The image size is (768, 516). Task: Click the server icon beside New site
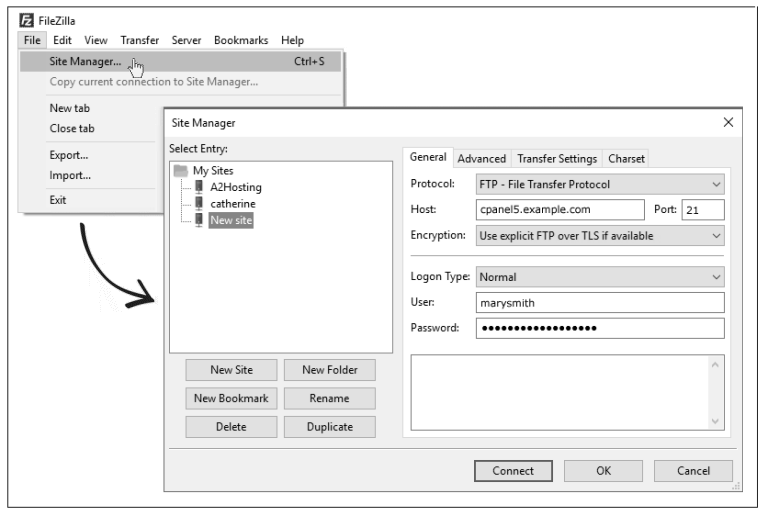click(199, 219)
